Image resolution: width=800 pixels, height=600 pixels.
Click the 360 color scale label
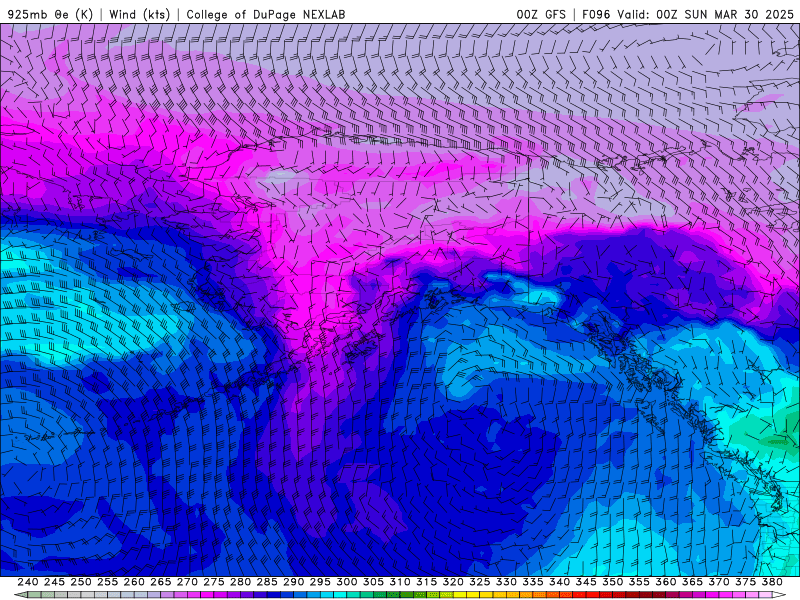point(665,582)
